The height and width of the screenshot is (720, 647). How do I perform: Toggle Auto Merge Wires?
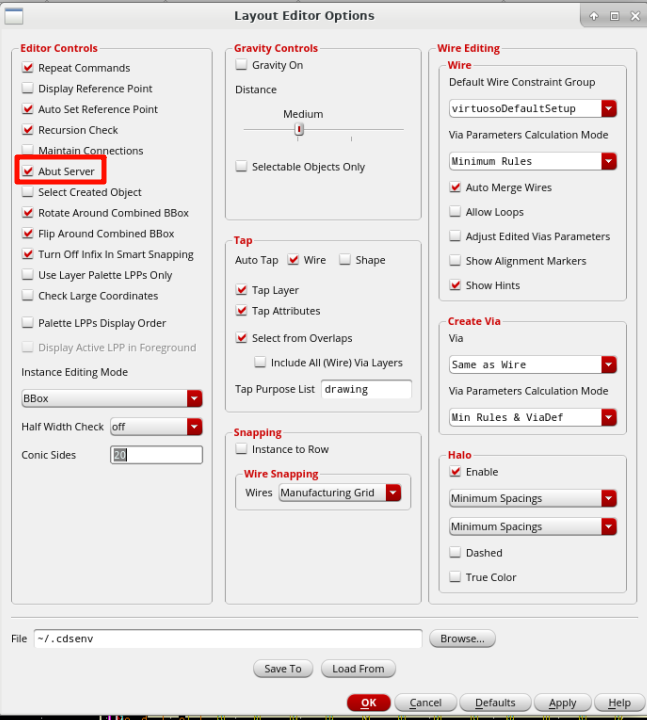pos(455,187)
